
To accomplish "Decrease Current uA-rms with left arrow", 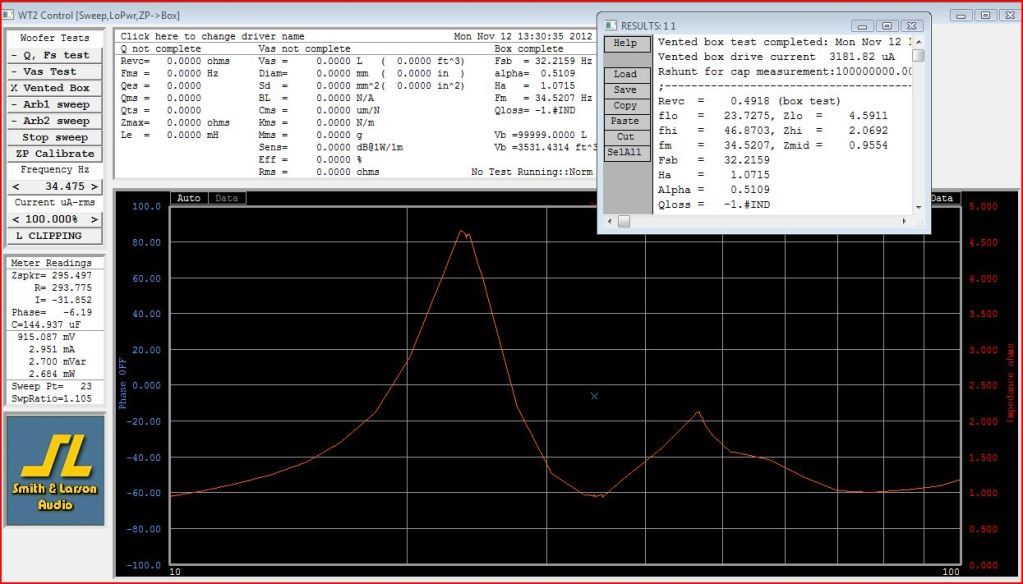I will pos(15,219).
